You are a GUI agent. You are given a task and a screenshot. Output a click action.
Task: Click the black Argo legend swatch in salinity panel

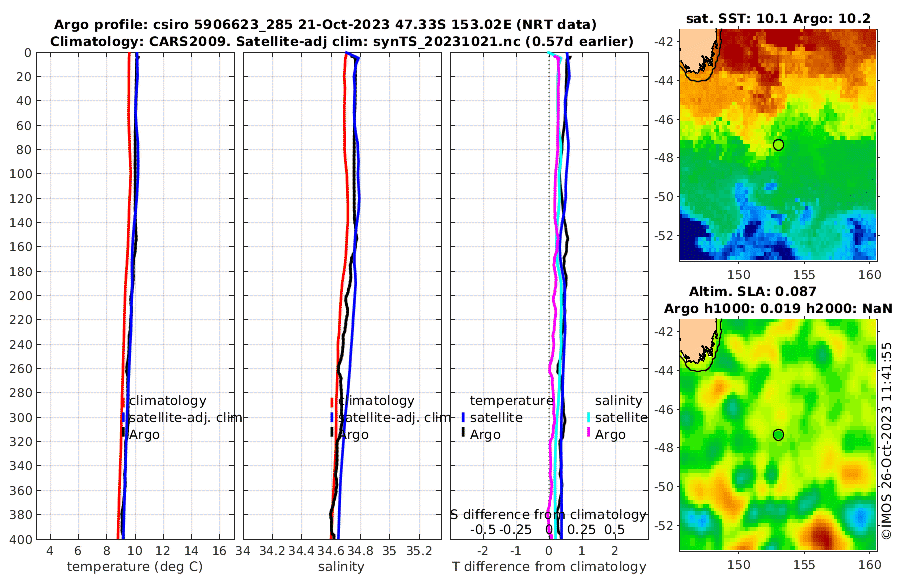[x=332, y=434]
